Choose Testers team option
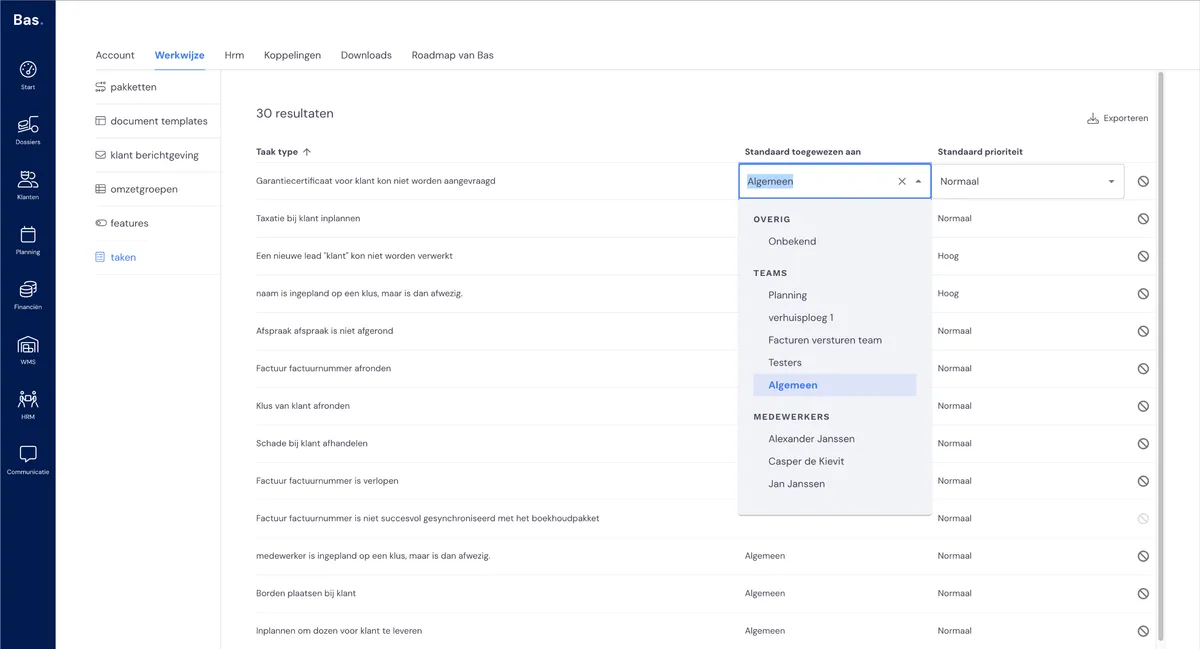Screen dimensions: 1200x649 click(x=785, y=362)
